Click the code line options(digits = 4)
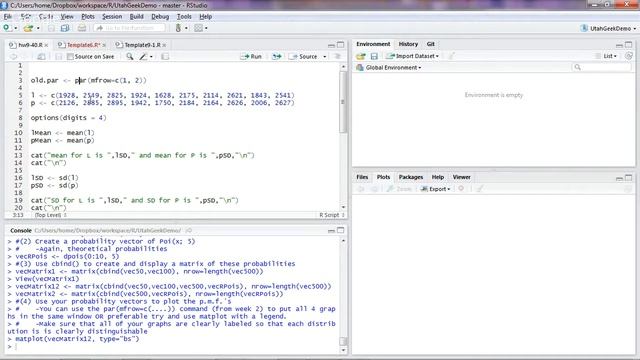Viewport: 640px width, 360px height. pyautogui.click(x=68, y=118)
